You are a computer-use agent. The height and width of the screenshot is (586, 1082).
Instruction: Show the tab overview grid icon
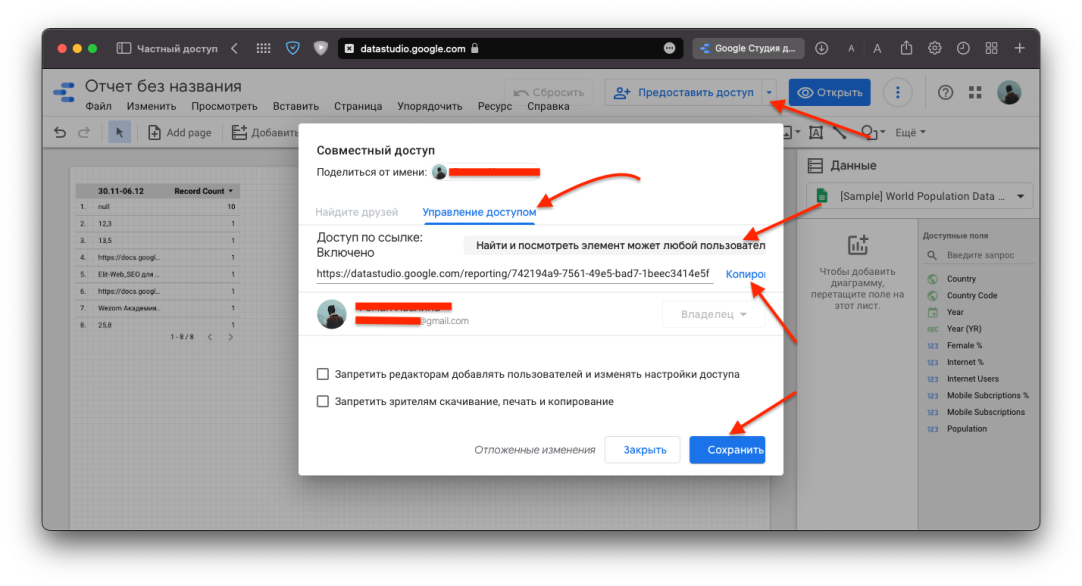point(991,48)
